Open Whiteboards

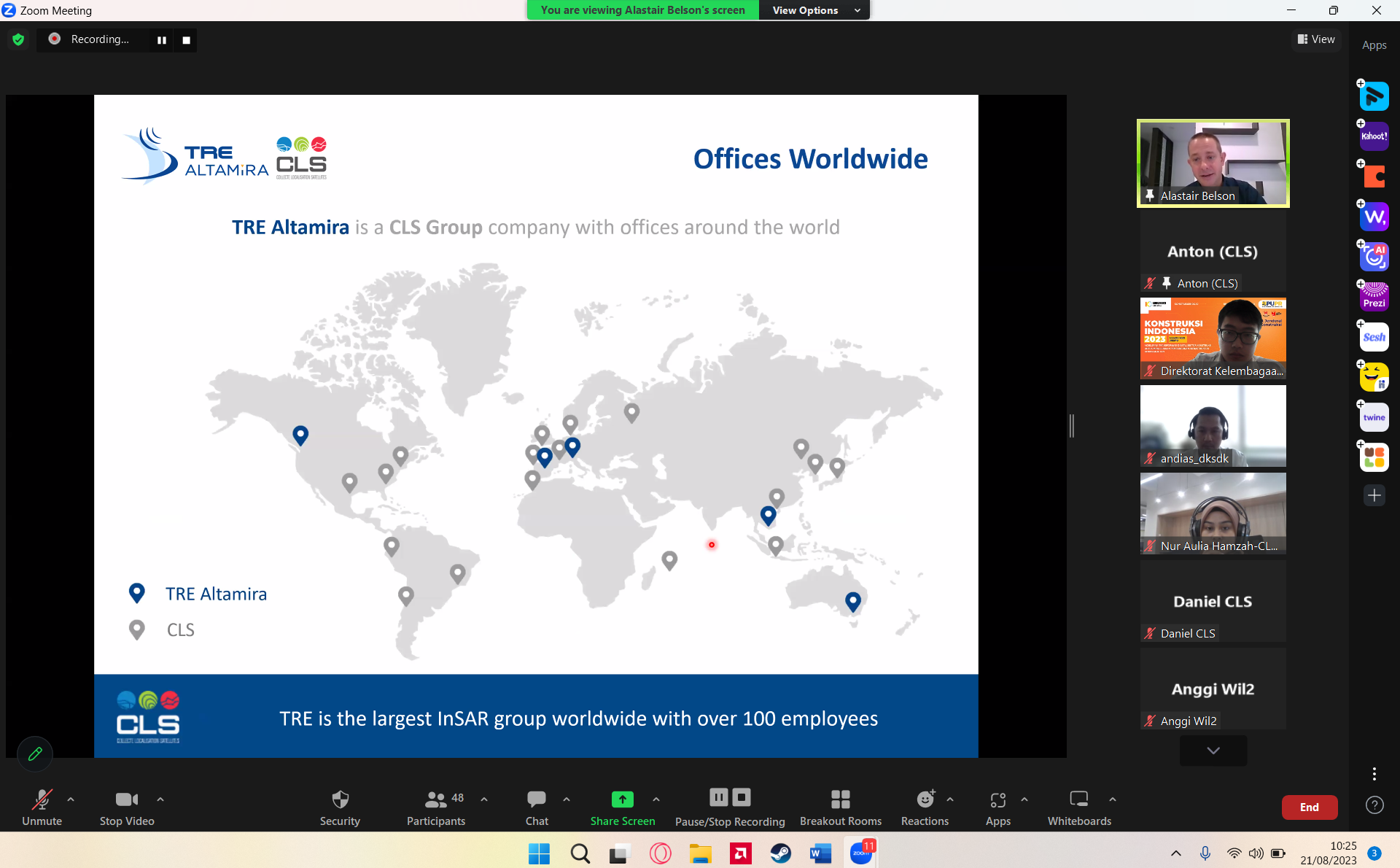coord(1079,807)
